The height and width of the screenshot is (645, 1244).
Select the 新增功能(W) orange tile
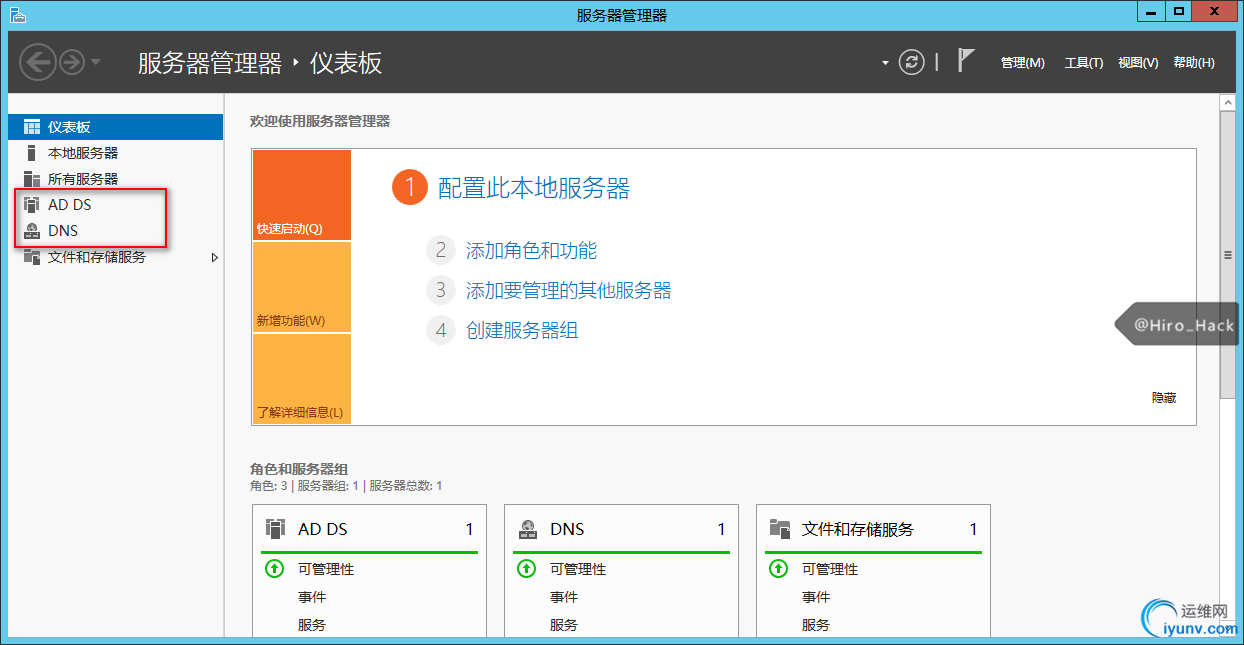[x=301, y=287]
